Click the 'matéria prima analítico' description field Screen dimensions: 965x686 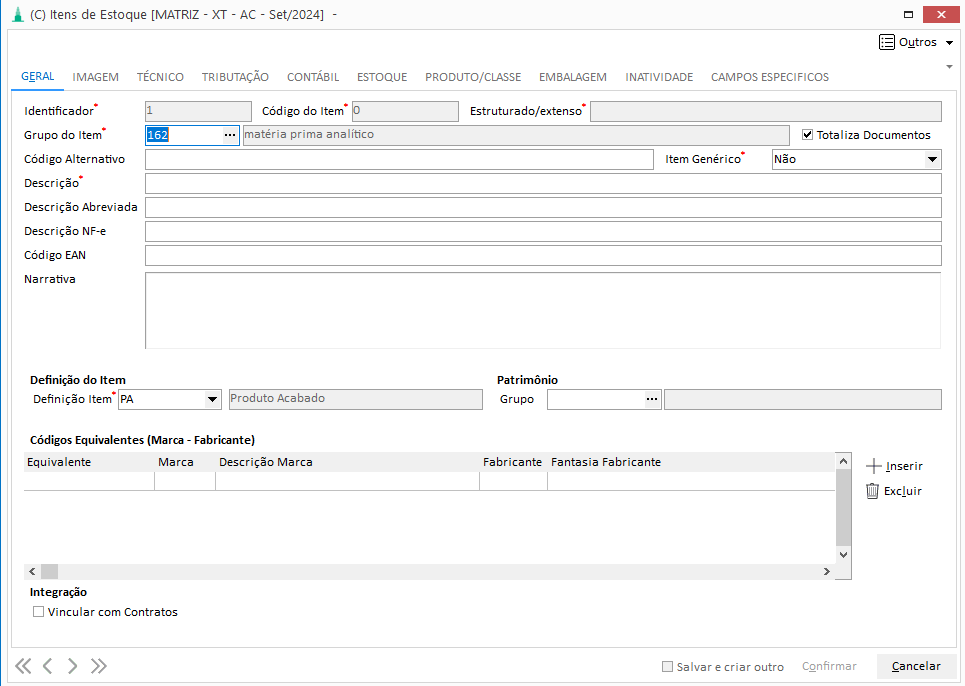[x=516, y=135]
